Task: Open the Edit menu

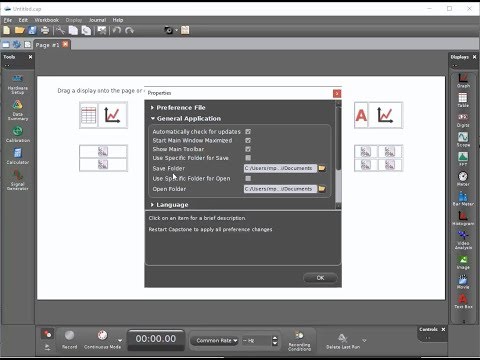Action: pos(23,20)
